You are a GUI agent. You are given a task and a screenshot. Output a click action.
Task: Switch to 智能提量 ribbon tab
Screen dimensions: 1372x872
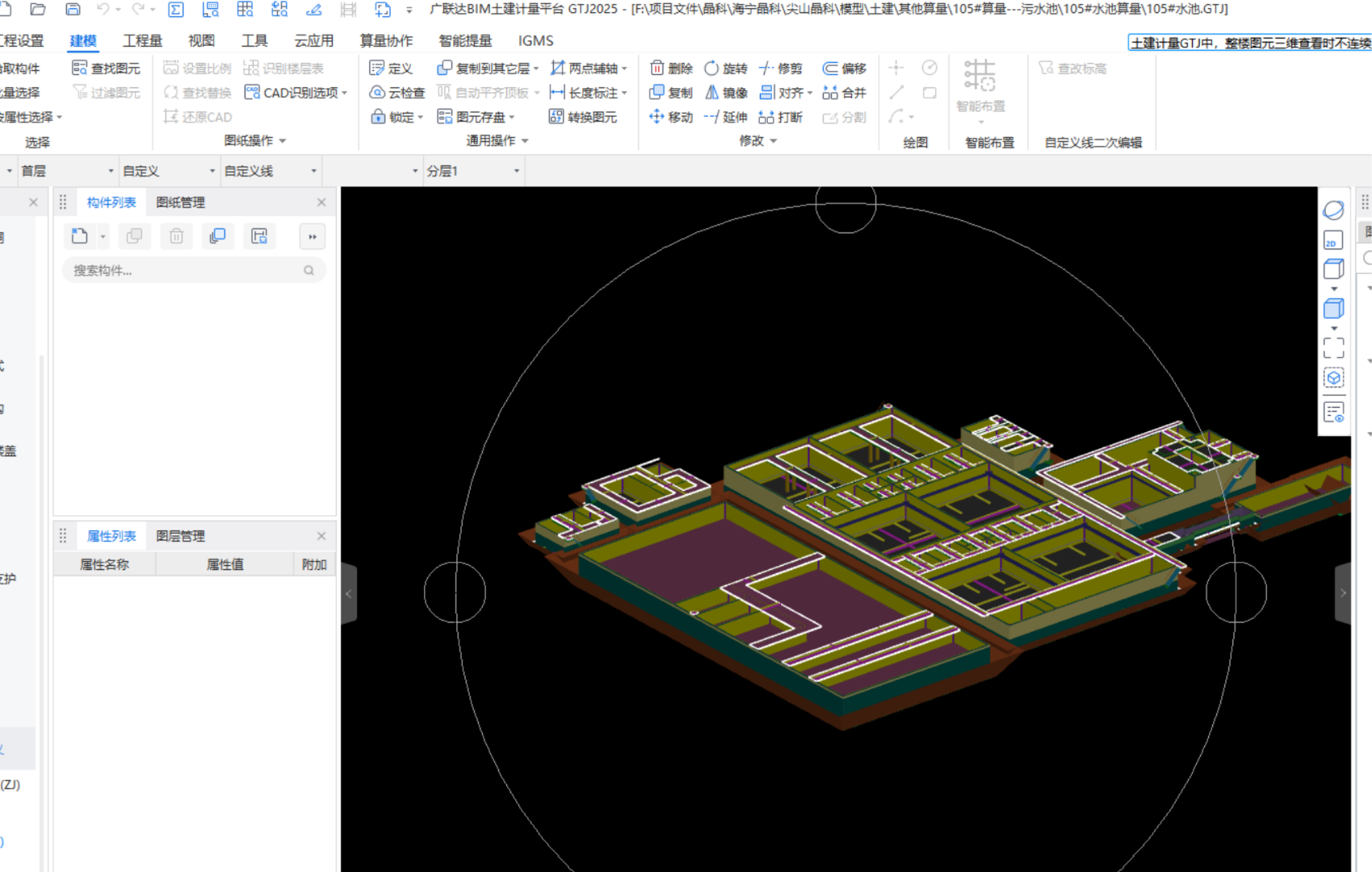[465, 40]
